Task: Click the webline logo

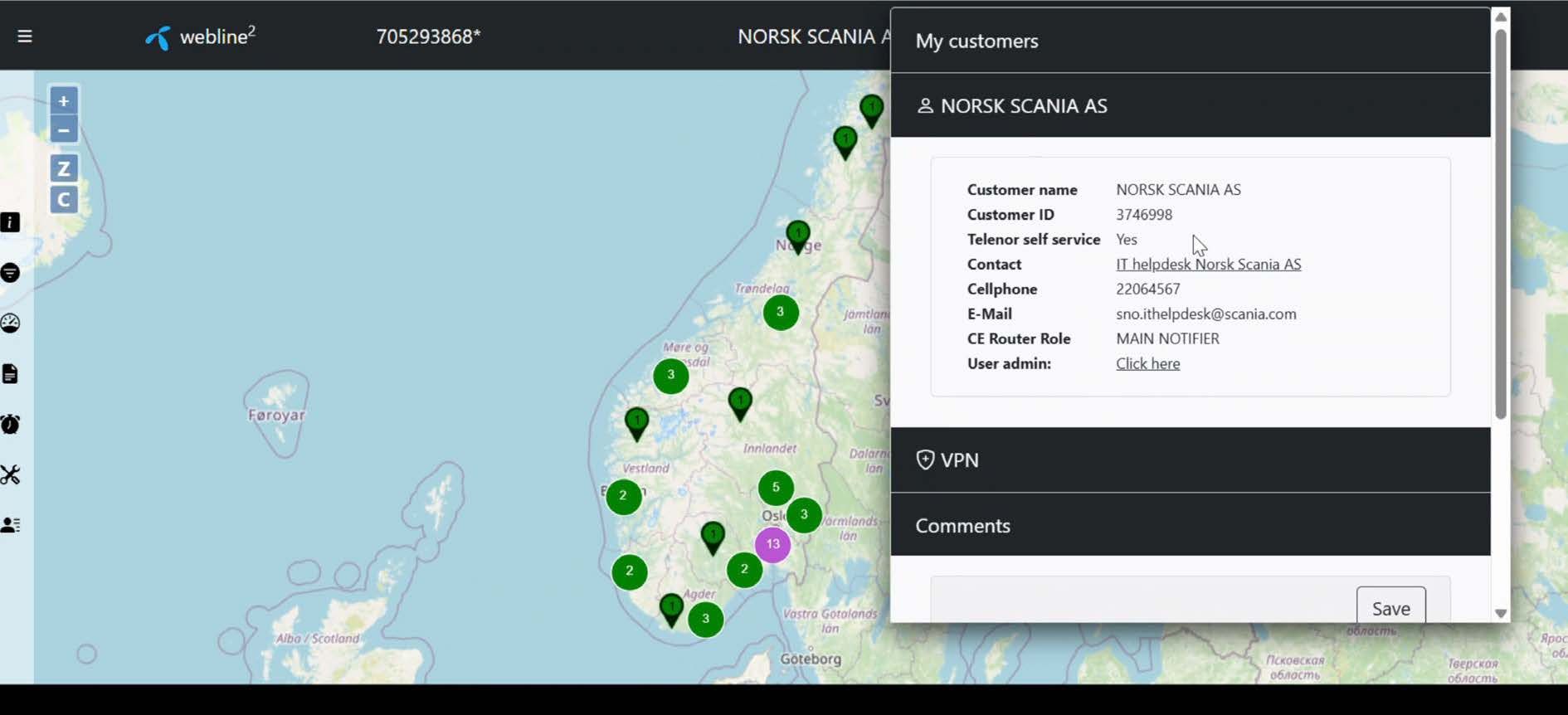Action: pos(200,36)
